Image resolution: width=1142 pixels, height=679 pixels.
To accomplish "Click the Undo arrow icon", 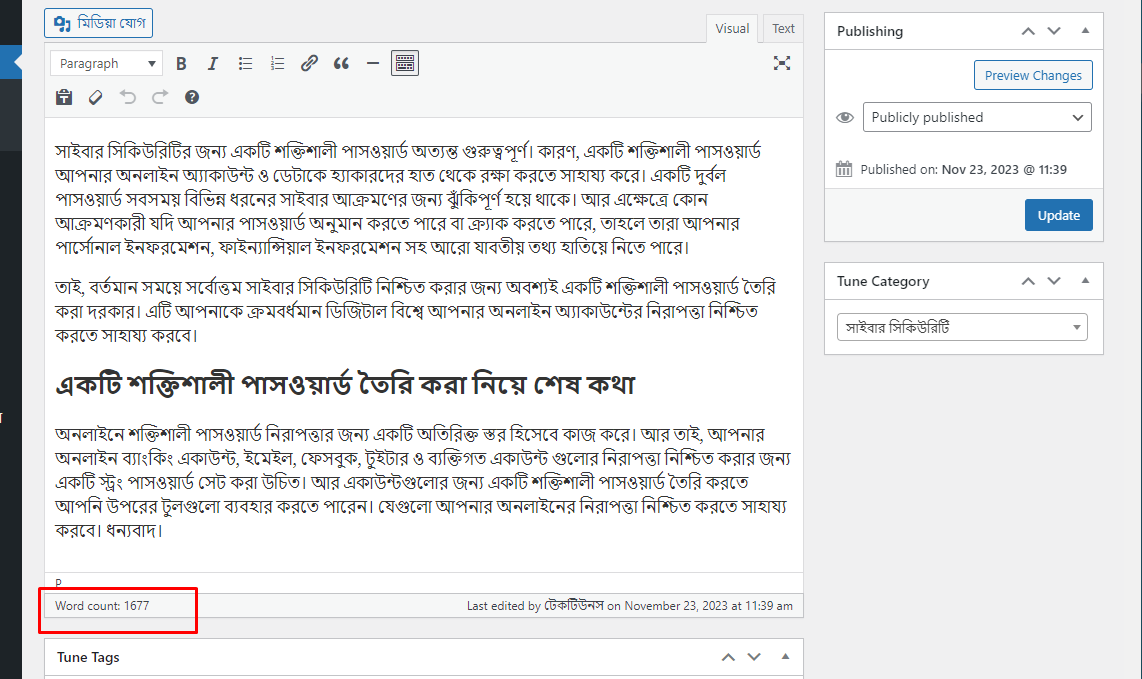I will point(127,97).
